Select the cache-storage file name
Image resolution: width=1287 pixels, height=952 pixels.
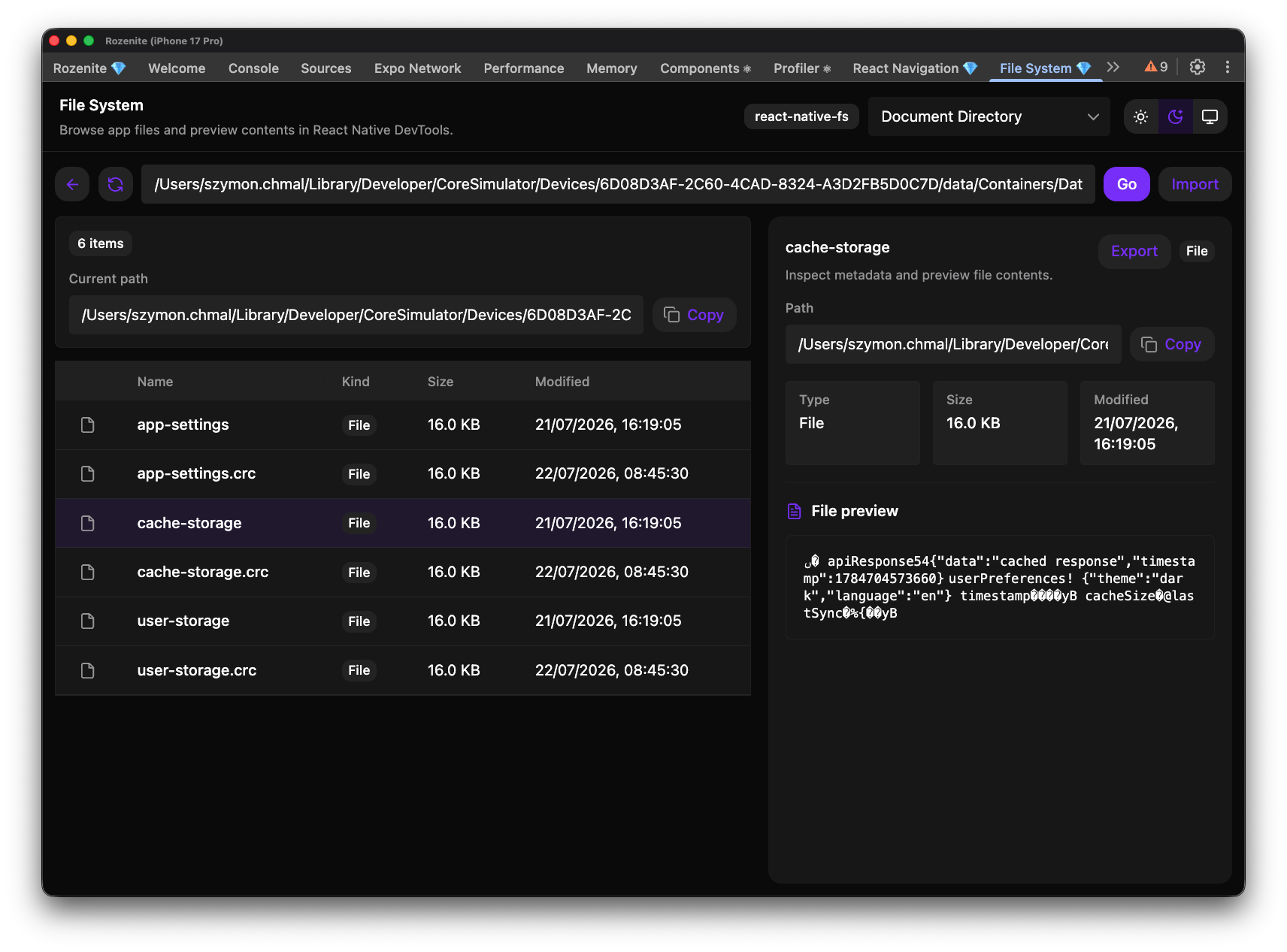[189, 523]
